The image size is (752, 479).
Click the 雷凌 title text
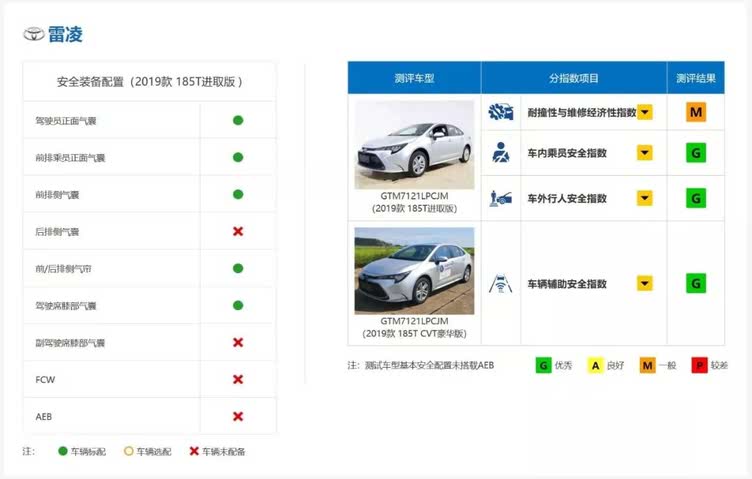(65, 34)
